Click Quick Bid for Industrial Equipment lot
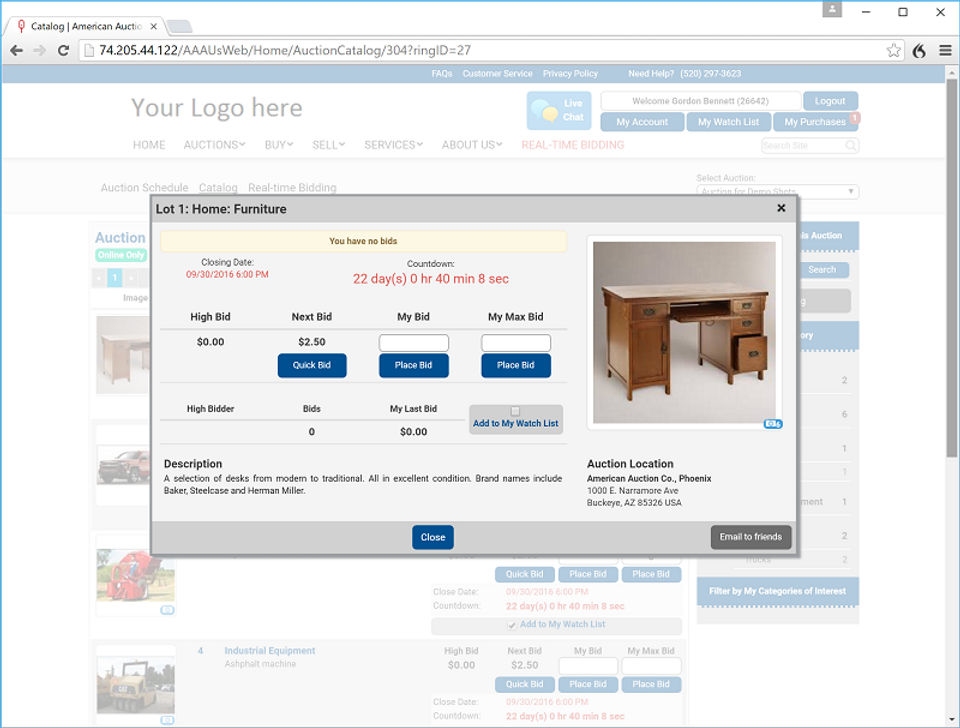 [524, 684]
